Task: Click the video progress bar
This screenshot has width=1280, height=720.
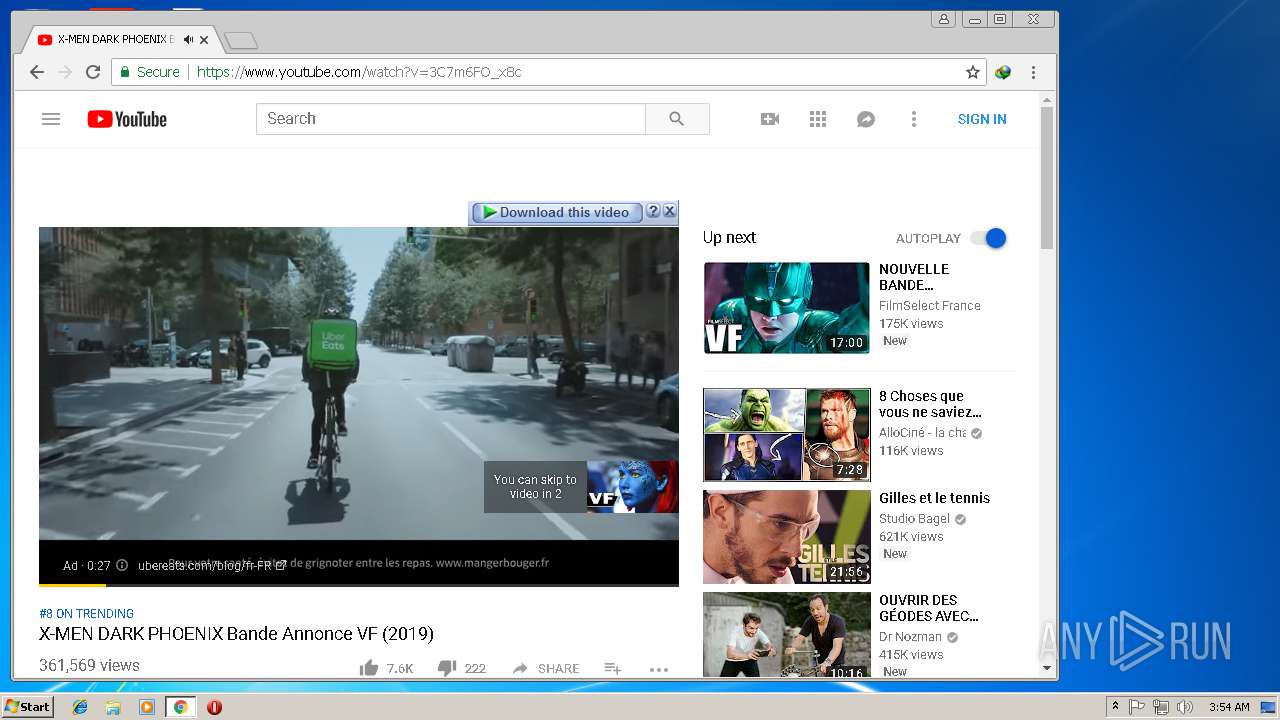Action: tap(359, 584)
